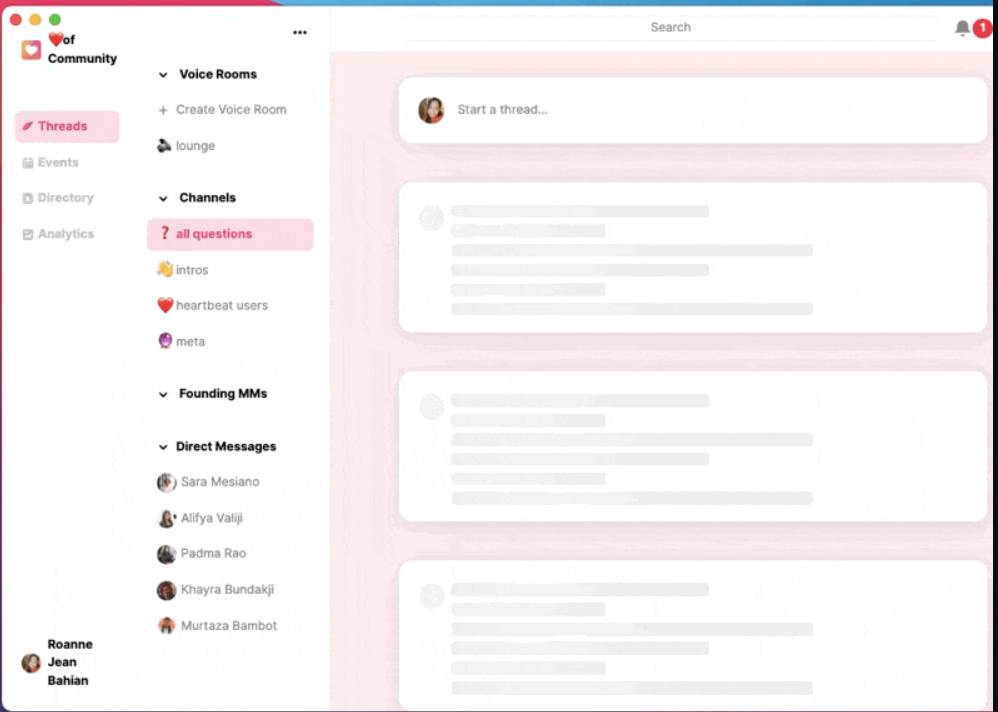
Task: Click the Voice Rooms heading text
Action: (218, 74)
